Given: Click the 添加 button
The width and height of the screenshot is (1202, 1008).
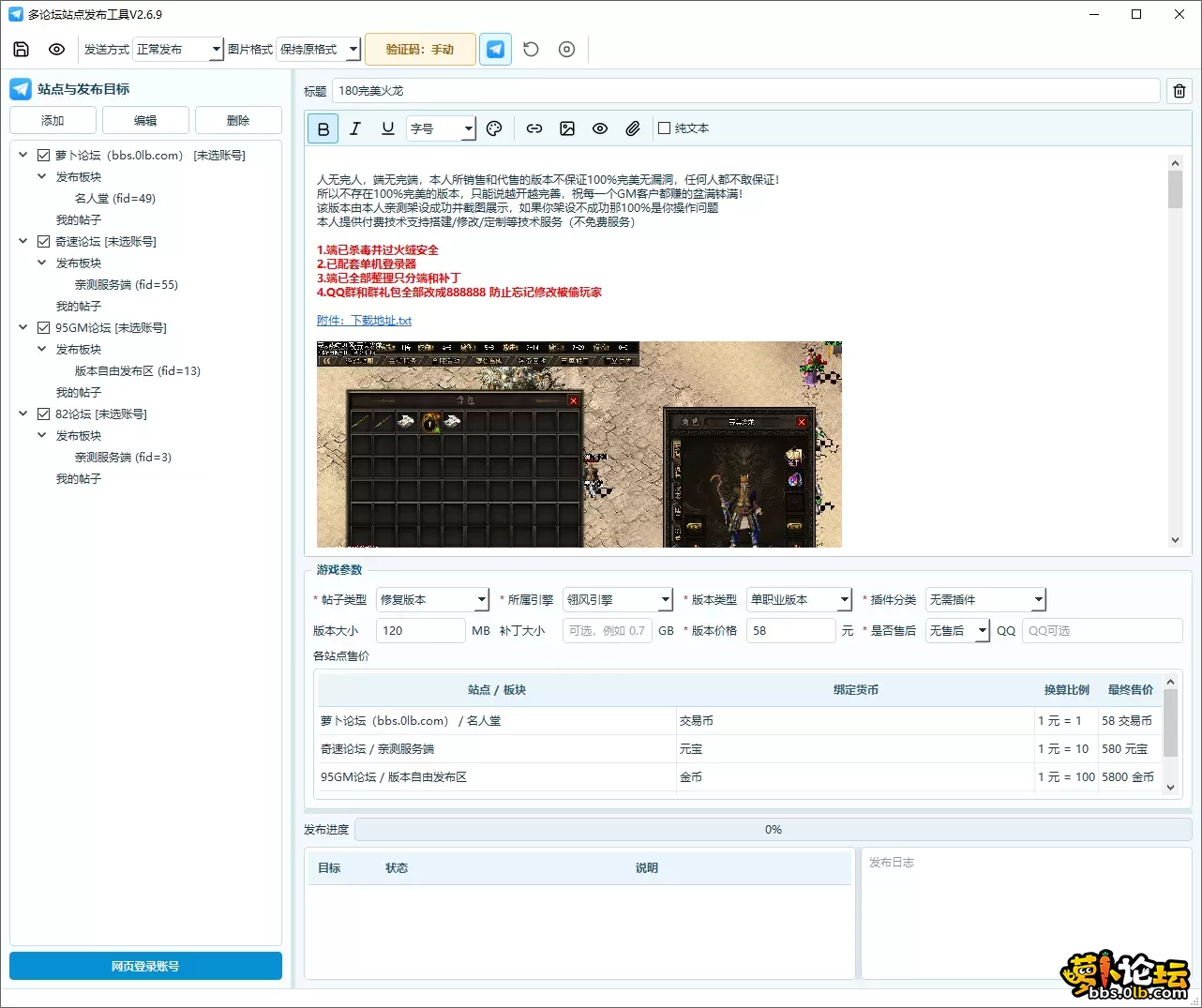Looking at the screenshot, I should 53,121.
